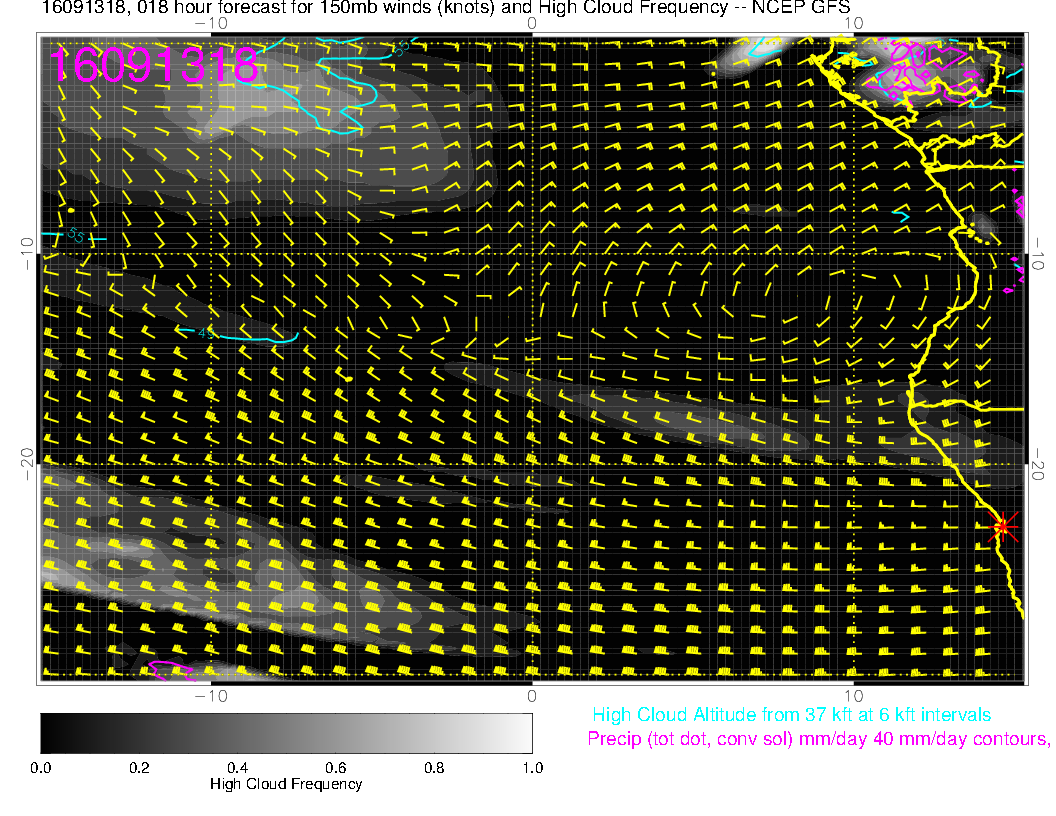1056x816 pixels.
Task: Click the High Cloud Frequency colorbar caption
Action: tap(286, 784)
